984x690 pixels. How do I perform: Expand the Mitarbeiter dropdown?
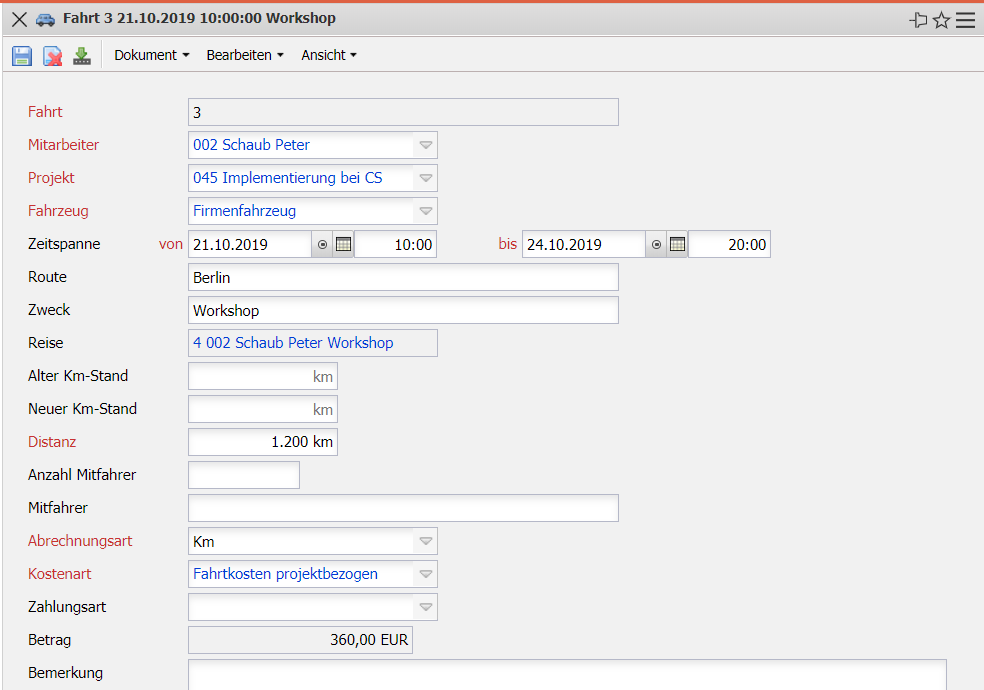426,145
